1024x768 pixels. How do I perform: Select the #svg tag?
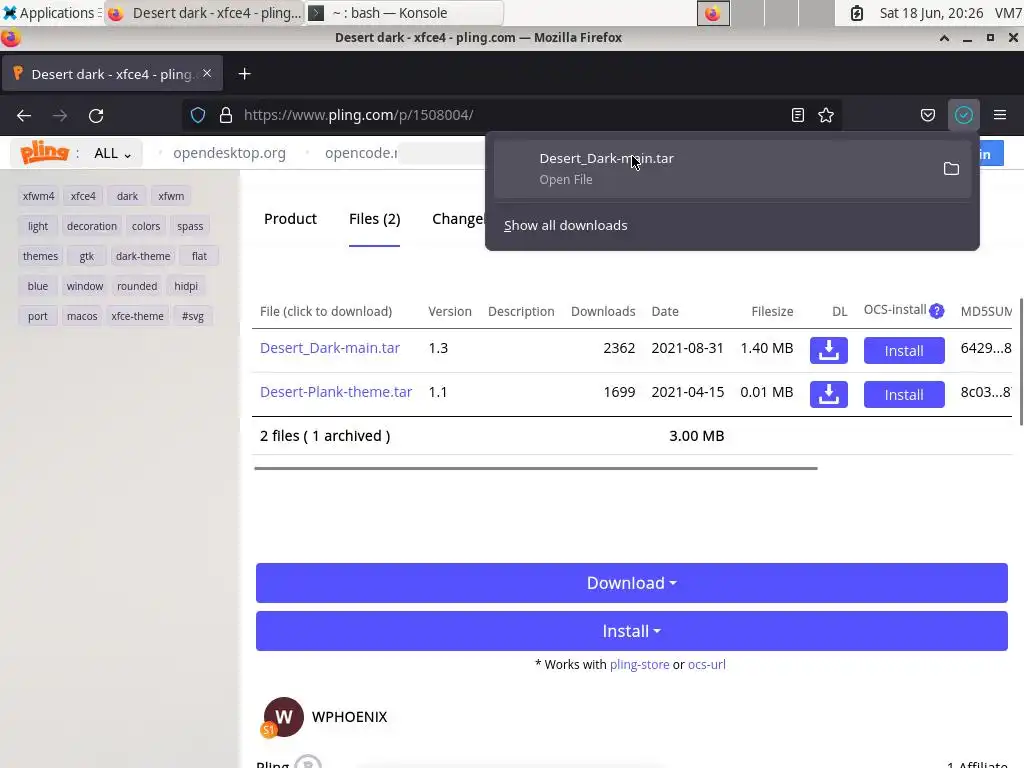pyautogui.click(x=193, y=316)
